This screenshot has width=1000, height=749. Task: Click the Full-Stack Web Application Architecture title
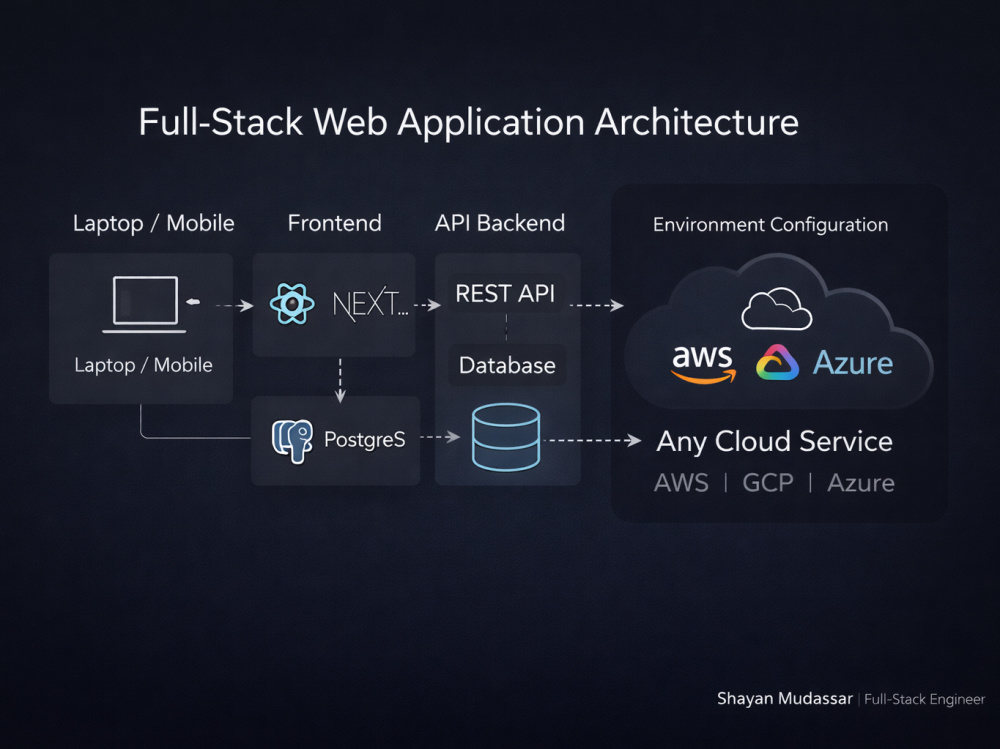[469, 122]
